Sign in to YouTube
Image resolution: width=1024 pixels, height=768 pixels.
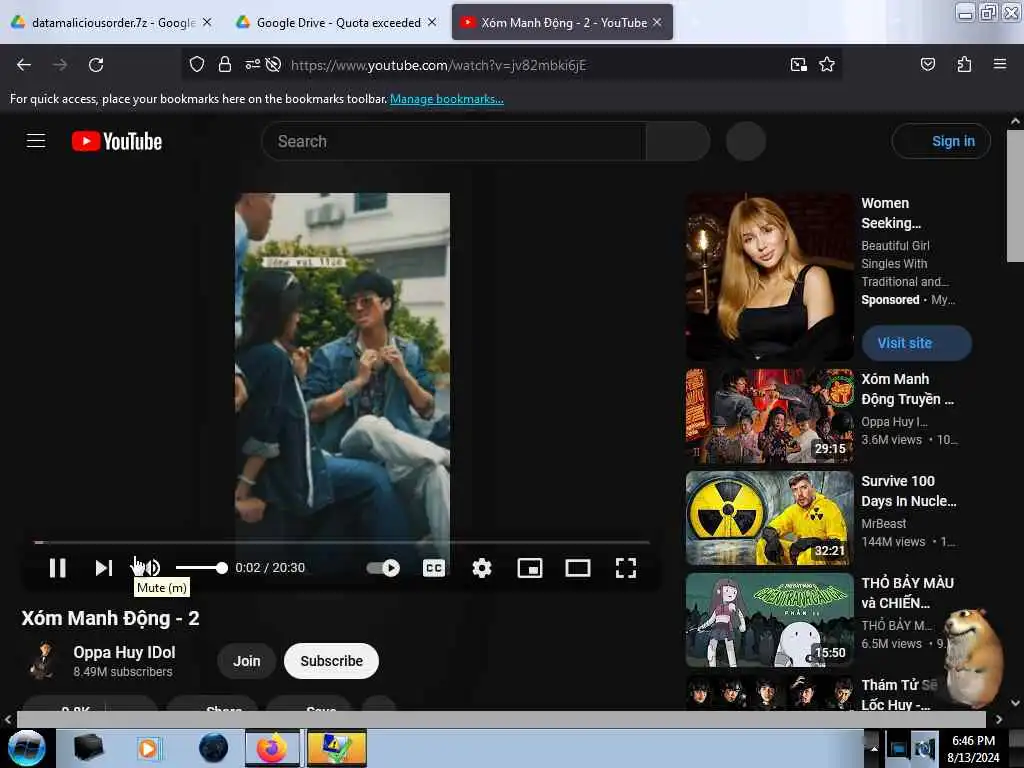(x=941, y=141)
